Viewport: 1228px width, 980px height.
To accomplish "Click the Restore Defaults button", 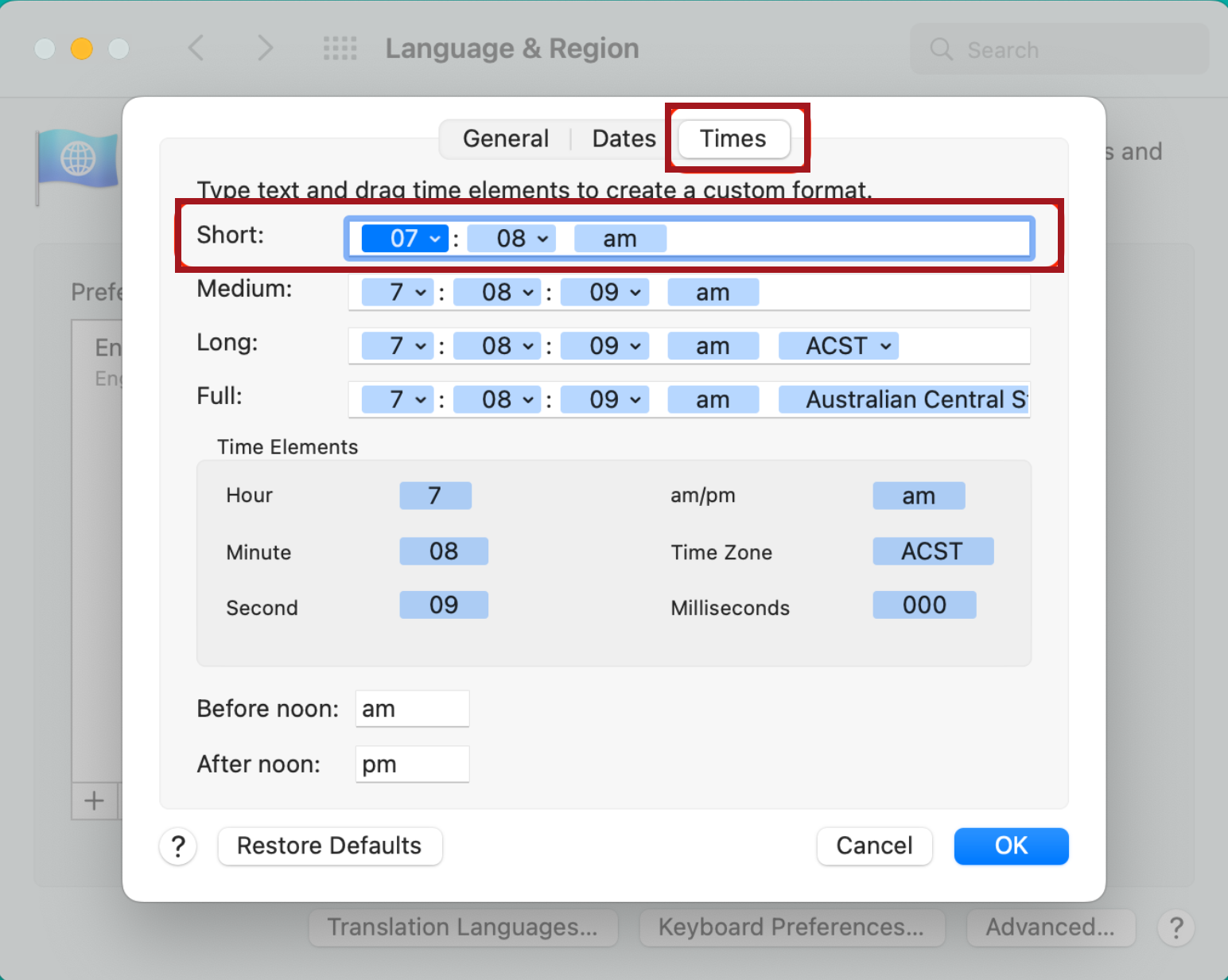I will (330, 846).
